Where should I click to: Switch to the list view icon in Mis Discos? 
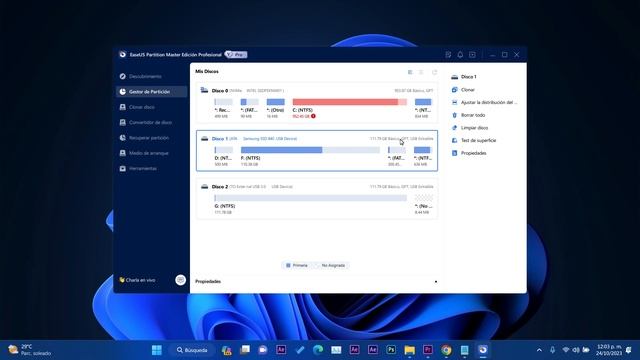[x=421, y=72]
